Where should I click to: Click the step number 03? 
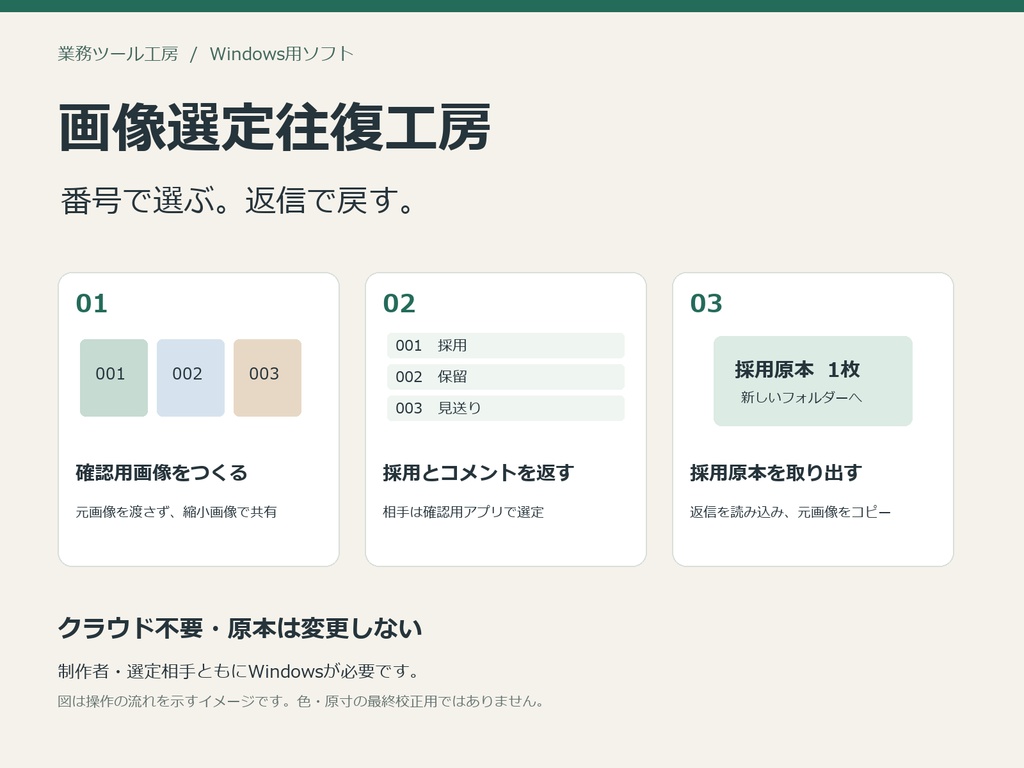pyautogui.click(x=707, y=304)
